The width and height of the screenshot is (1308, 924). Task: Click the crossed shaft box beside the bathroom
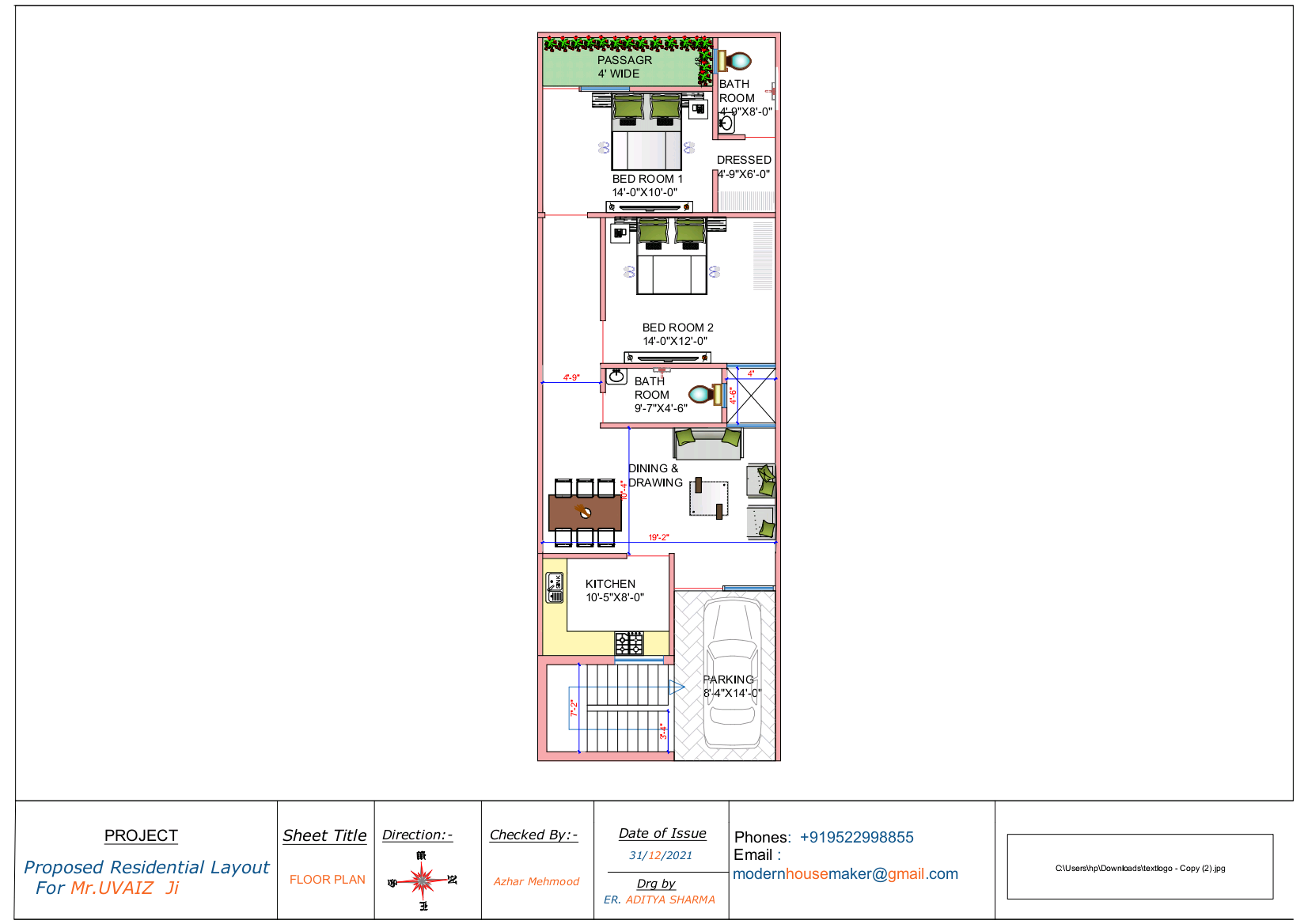pyautogui.click(x=751, y=395)
